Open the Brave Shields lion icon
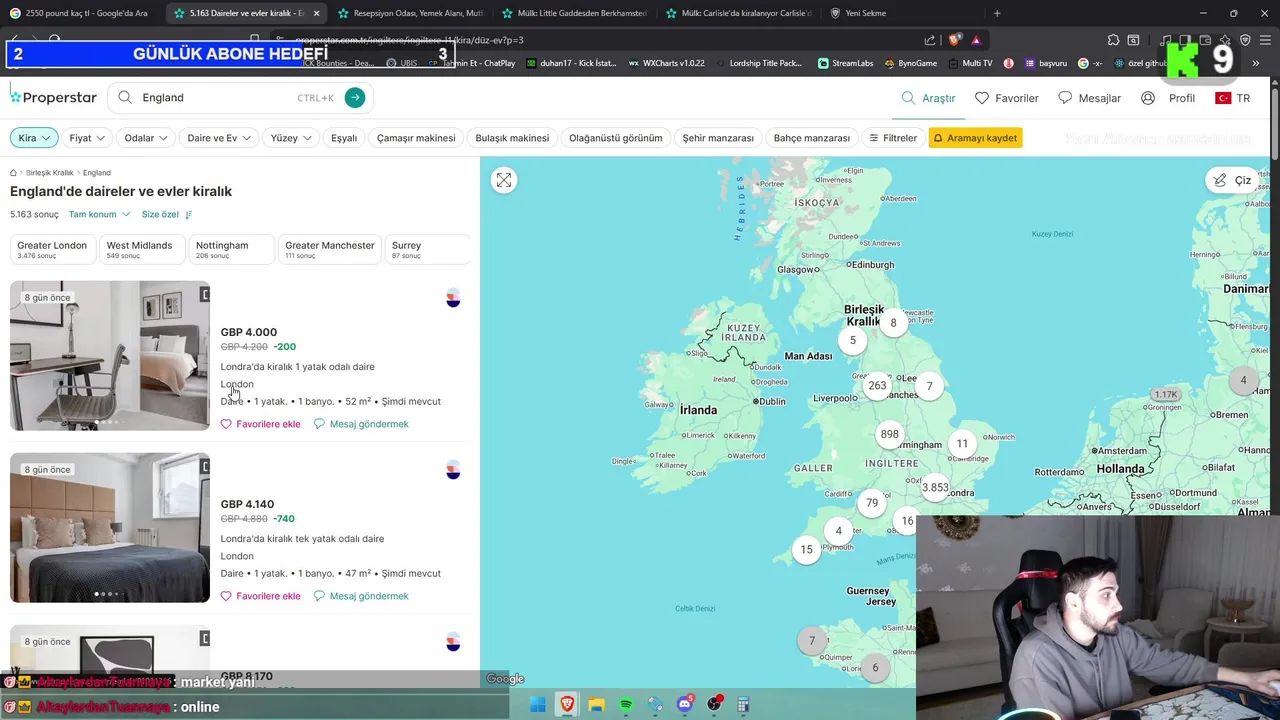 [x=955, y=40]
